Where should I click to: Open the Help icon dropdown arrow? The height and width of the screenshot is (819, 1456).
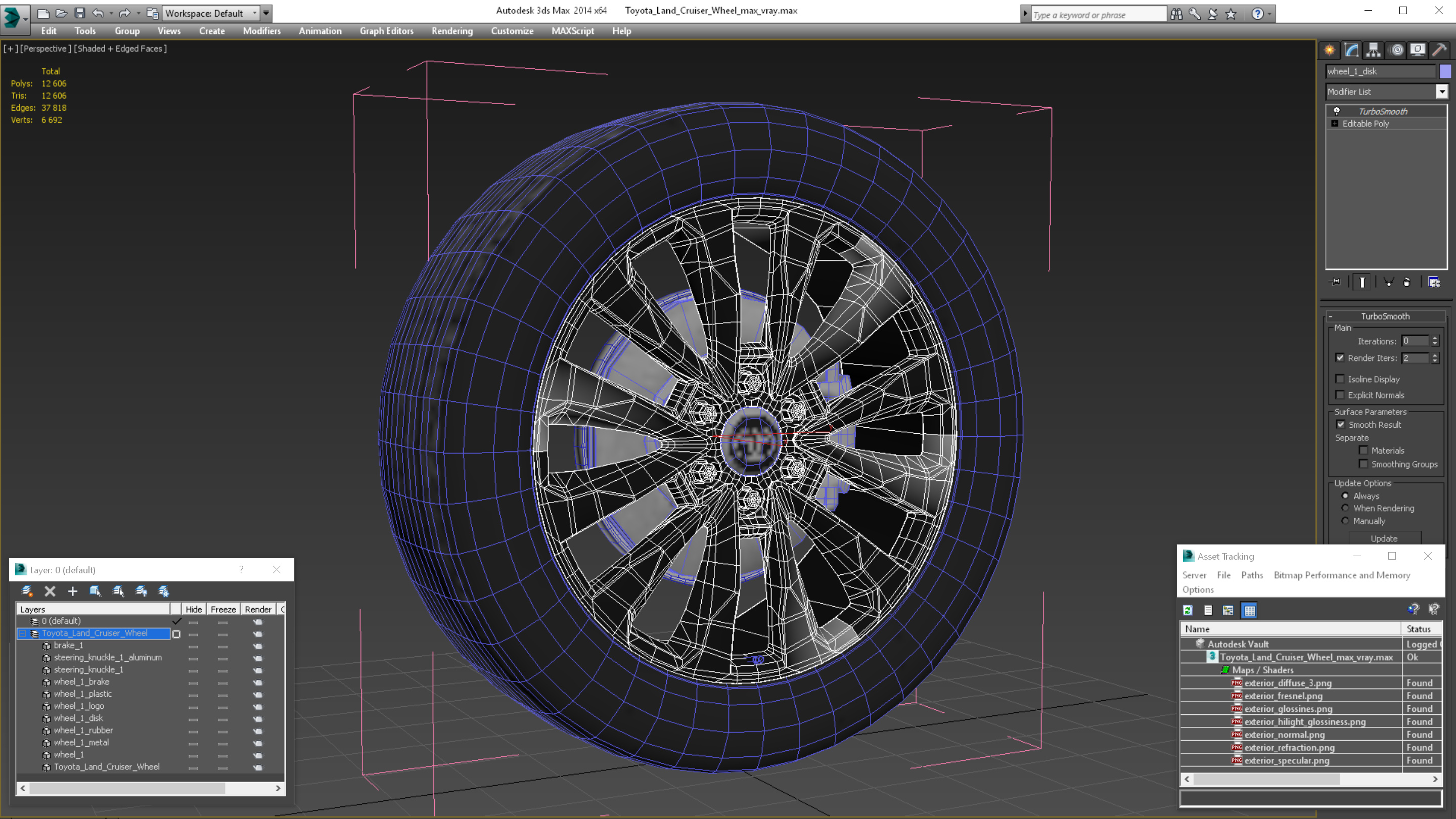pyautogui.click(x=1269, y=14)
